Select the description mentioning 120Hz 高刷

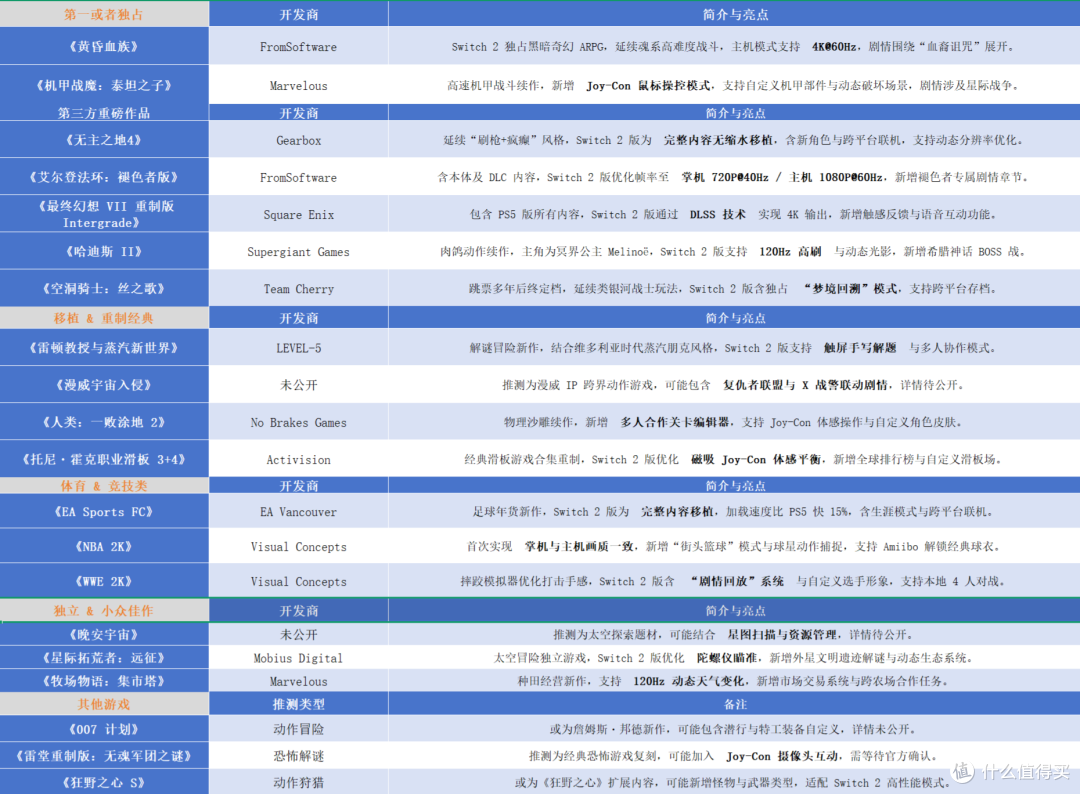[734, 251]
